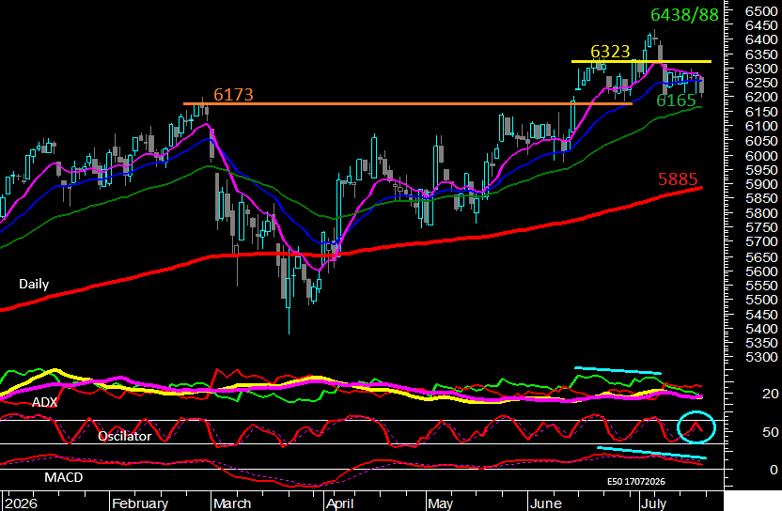Click the 6165 green moving average label
This screenshot has height=511, width=782.
(676, 101)
